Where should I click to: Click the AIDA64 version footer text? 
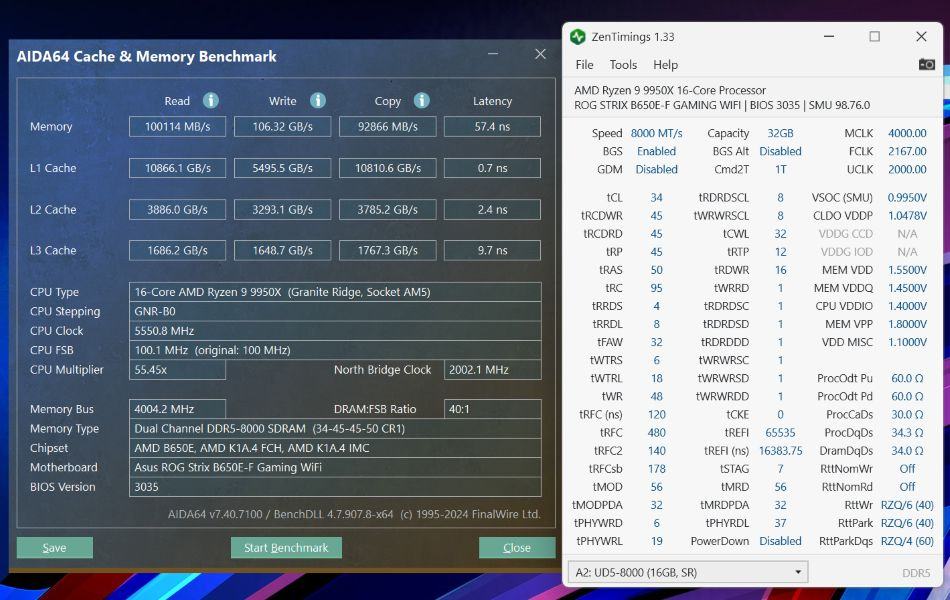(x=354, y=514)
